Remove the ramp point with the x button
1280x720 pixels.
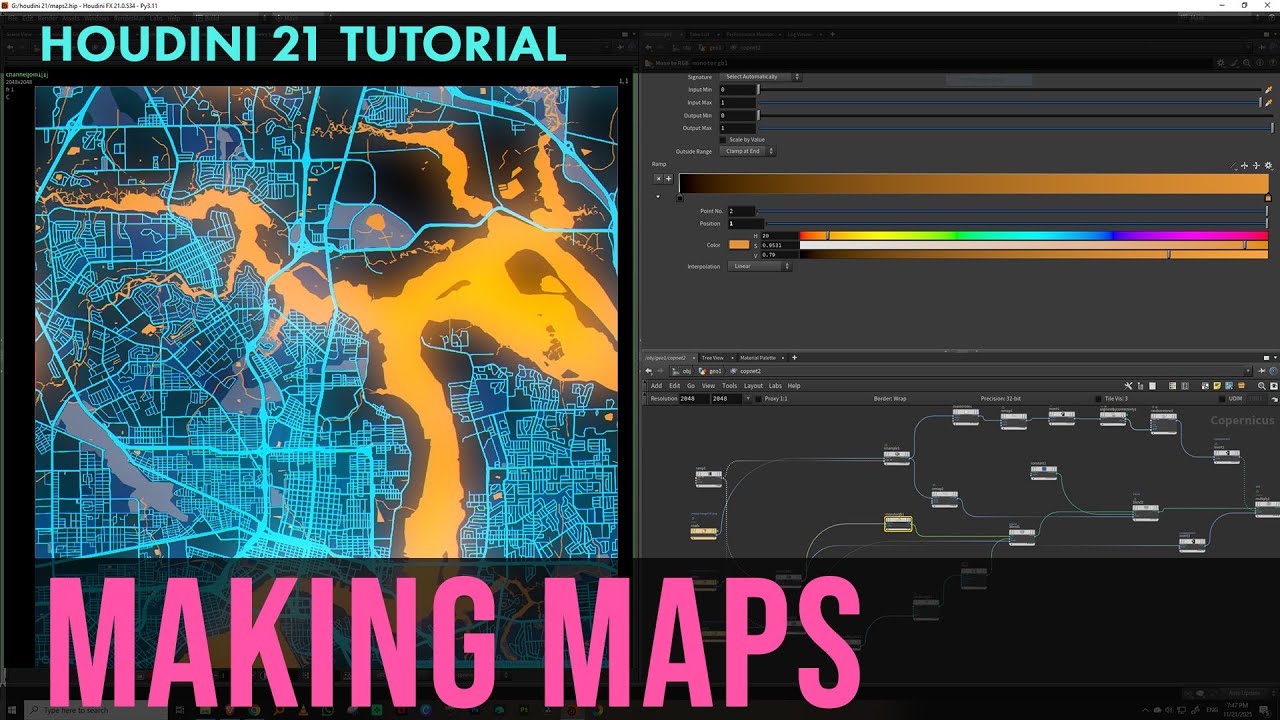(x=658, y=179)
